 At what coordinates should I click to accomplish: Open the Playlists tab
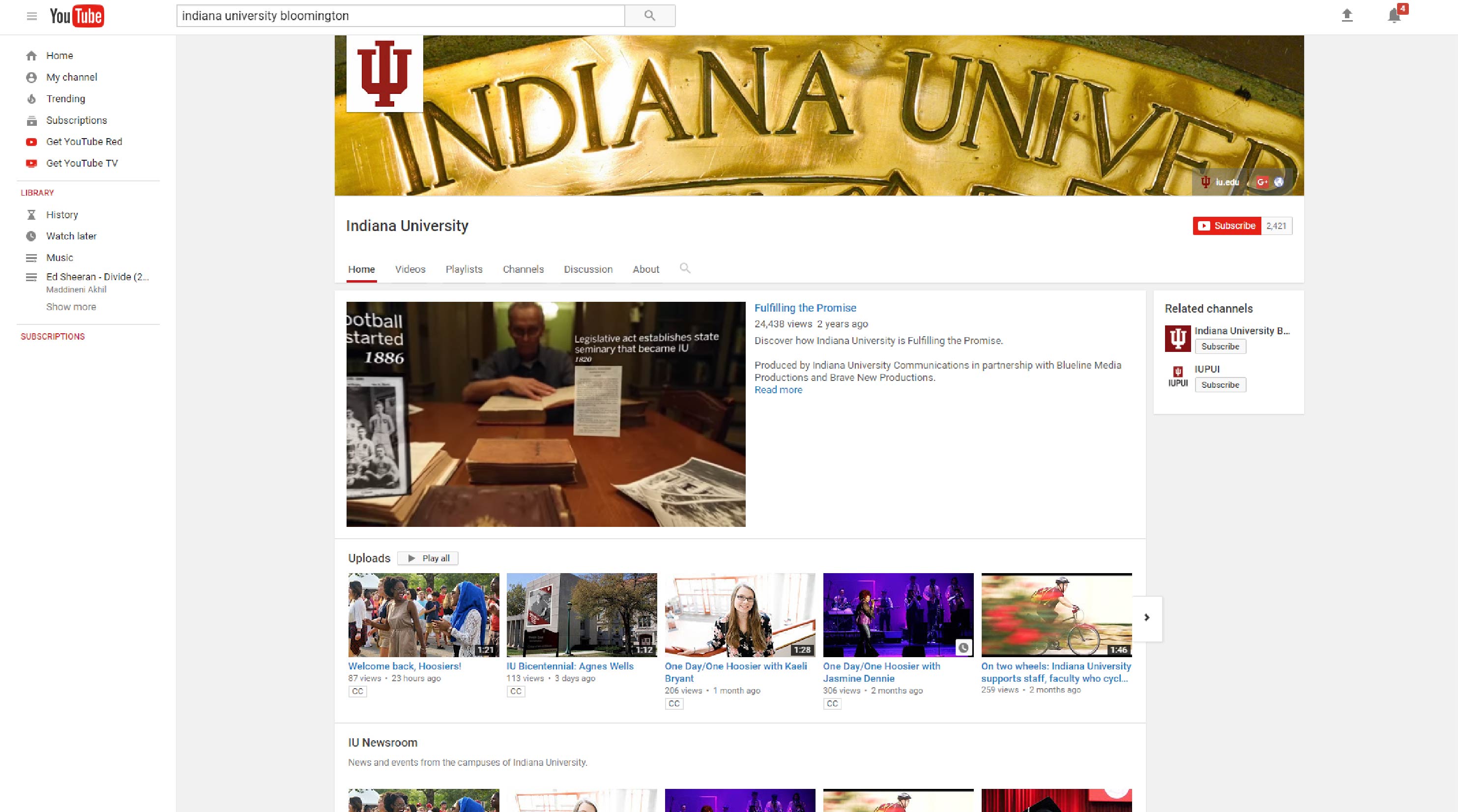point(464,269)
